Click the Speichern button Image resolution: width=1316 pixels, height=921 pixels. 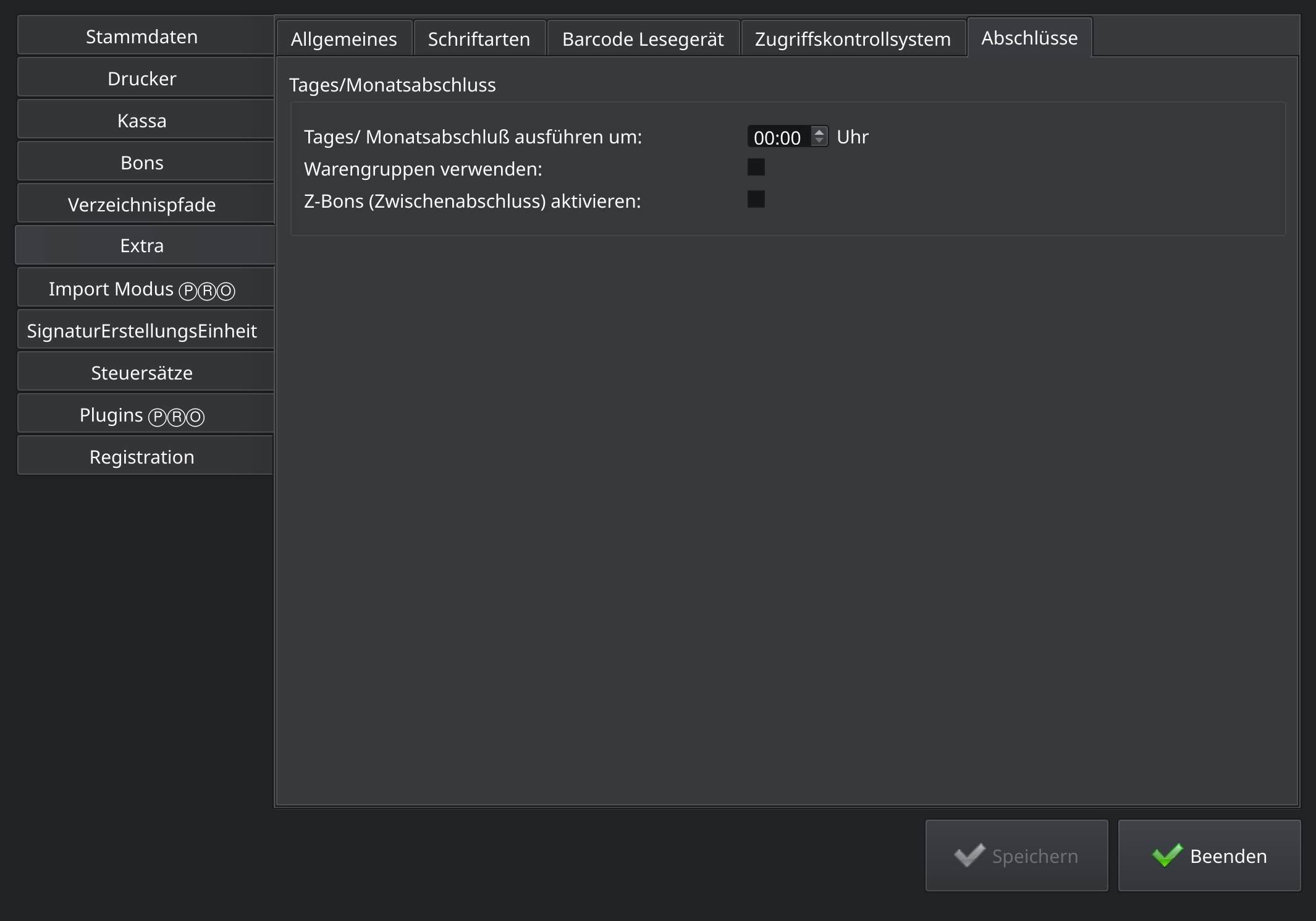tap(1016, 855)
